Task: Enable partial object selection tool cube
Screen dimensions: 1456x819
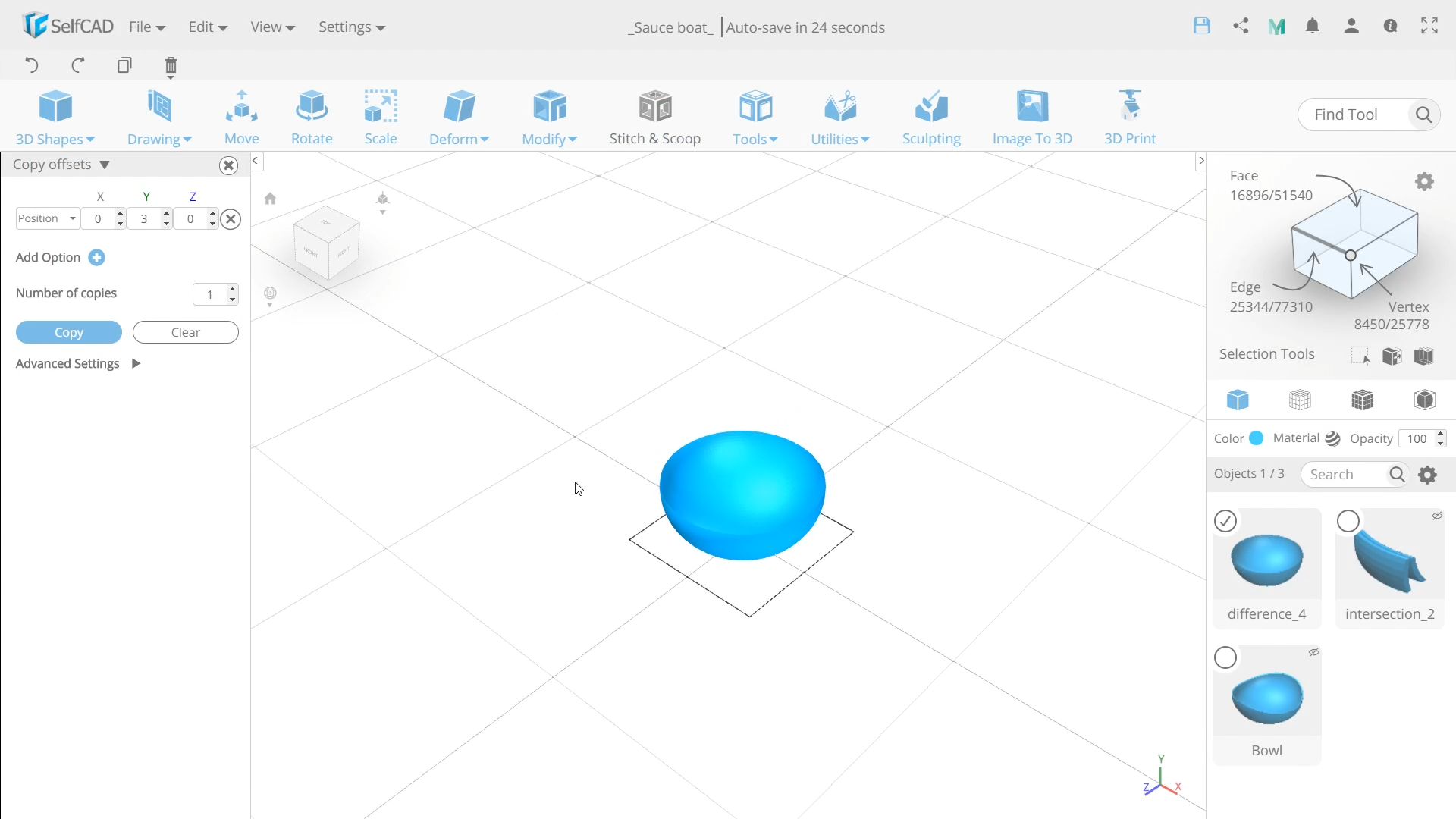Action: pyautogui.click(x=1392, y=356)
